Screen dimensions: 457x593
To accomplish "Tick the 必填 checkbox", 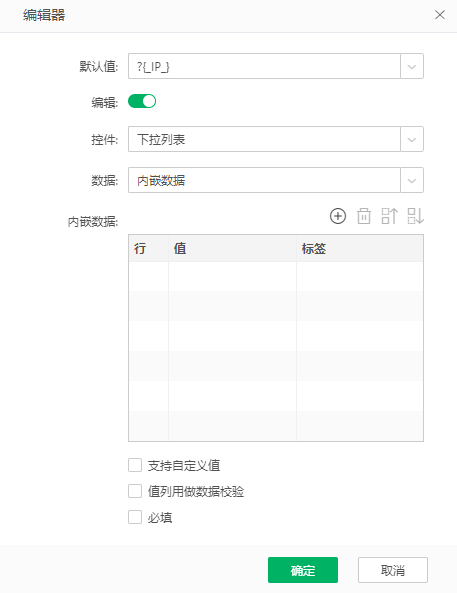I will click(x=135, y=517).
